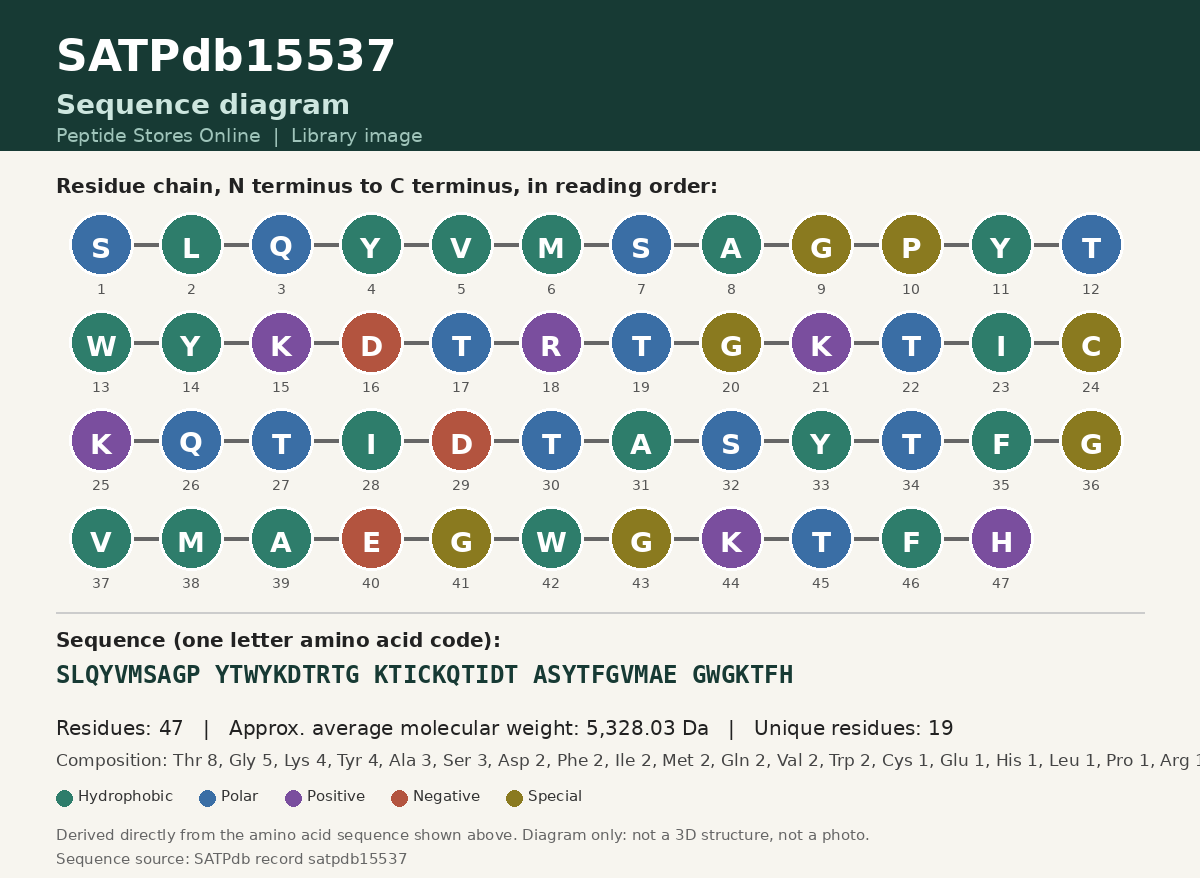
Task: Click the SATPdb15537 title heading
Action: tap(226, 57)
